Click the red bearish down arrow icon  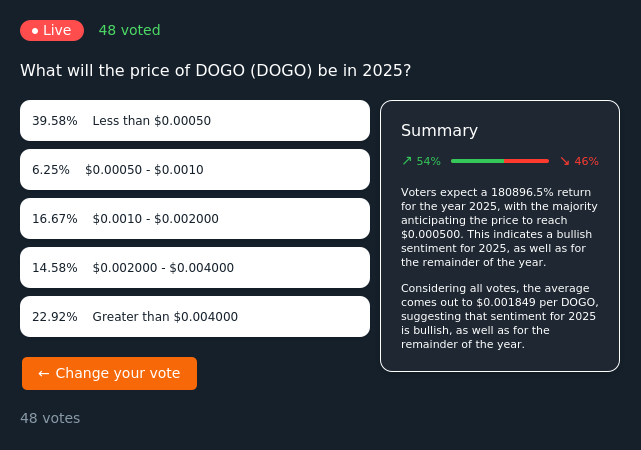pyautogui.click(x=564, y=160)
